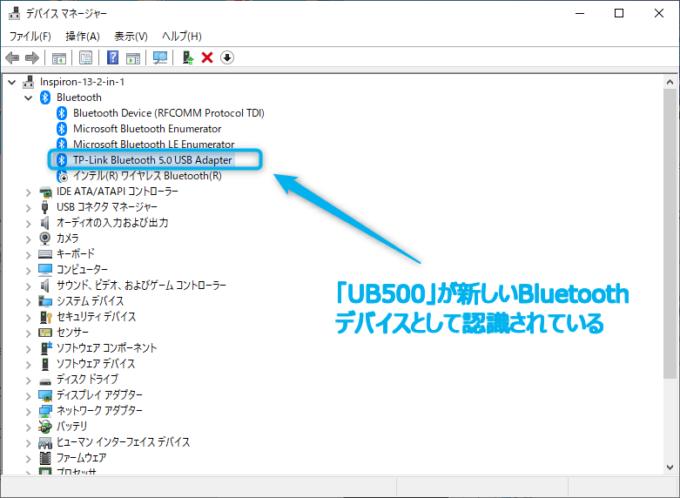Image resolution: width=680 pixels, height=498 pixels.
Task: Select Bluetooth Device (RFCOMM Protocol TDI)
Action: tap(169, 113)
